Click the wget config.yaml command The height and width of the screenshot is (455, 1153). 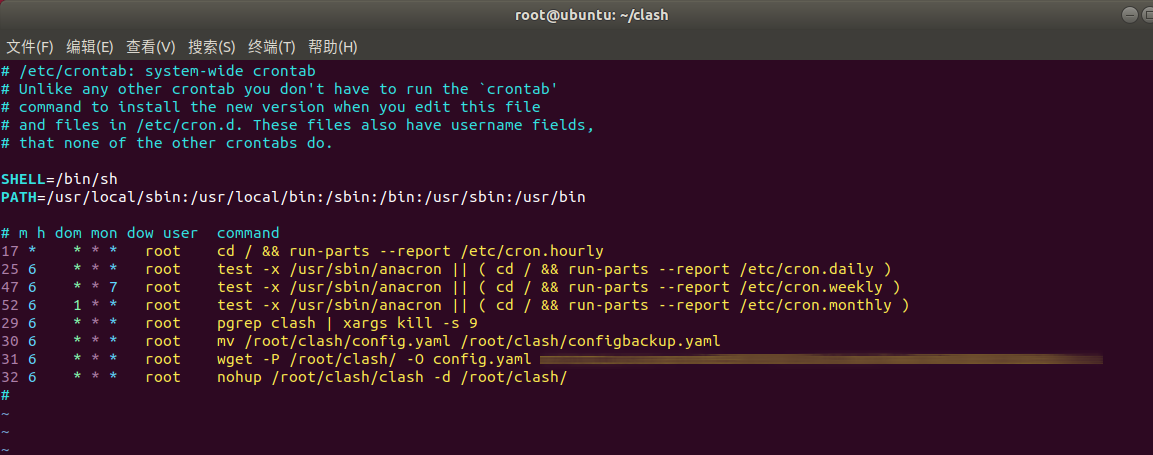[374, 359]
